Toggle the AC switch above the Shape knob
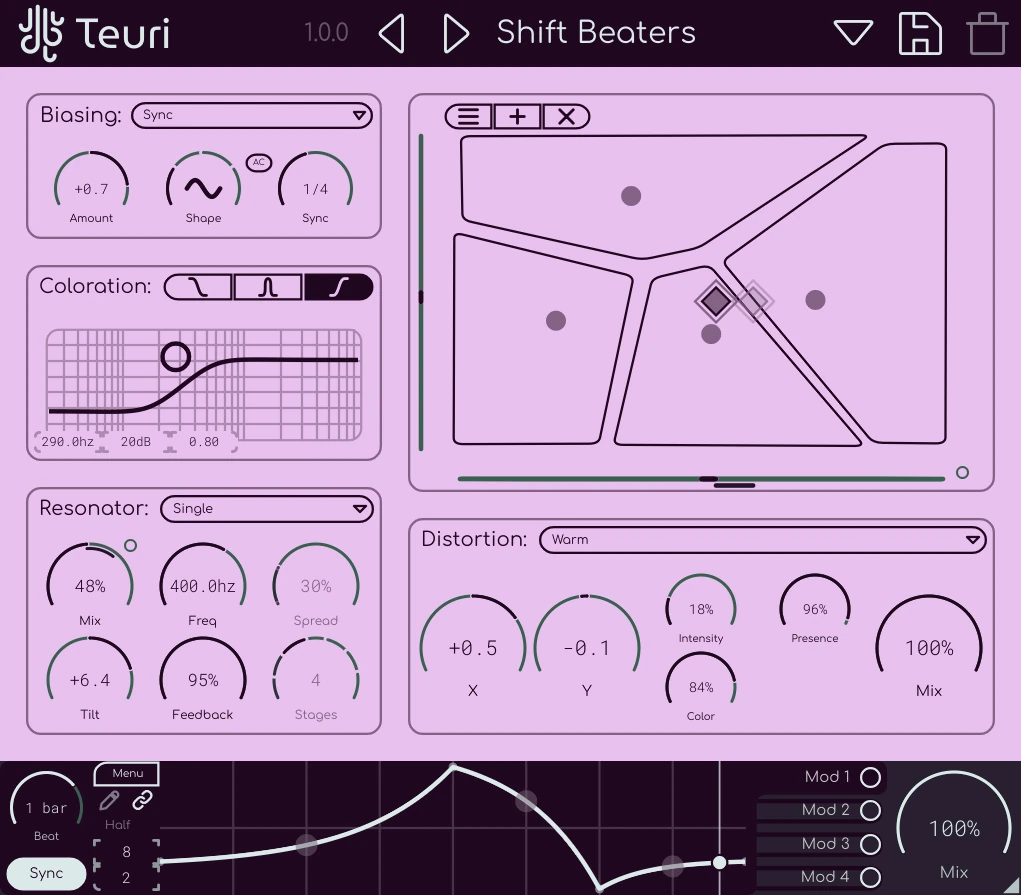Viewport: 1021px width, 895px height. point(258,162)
